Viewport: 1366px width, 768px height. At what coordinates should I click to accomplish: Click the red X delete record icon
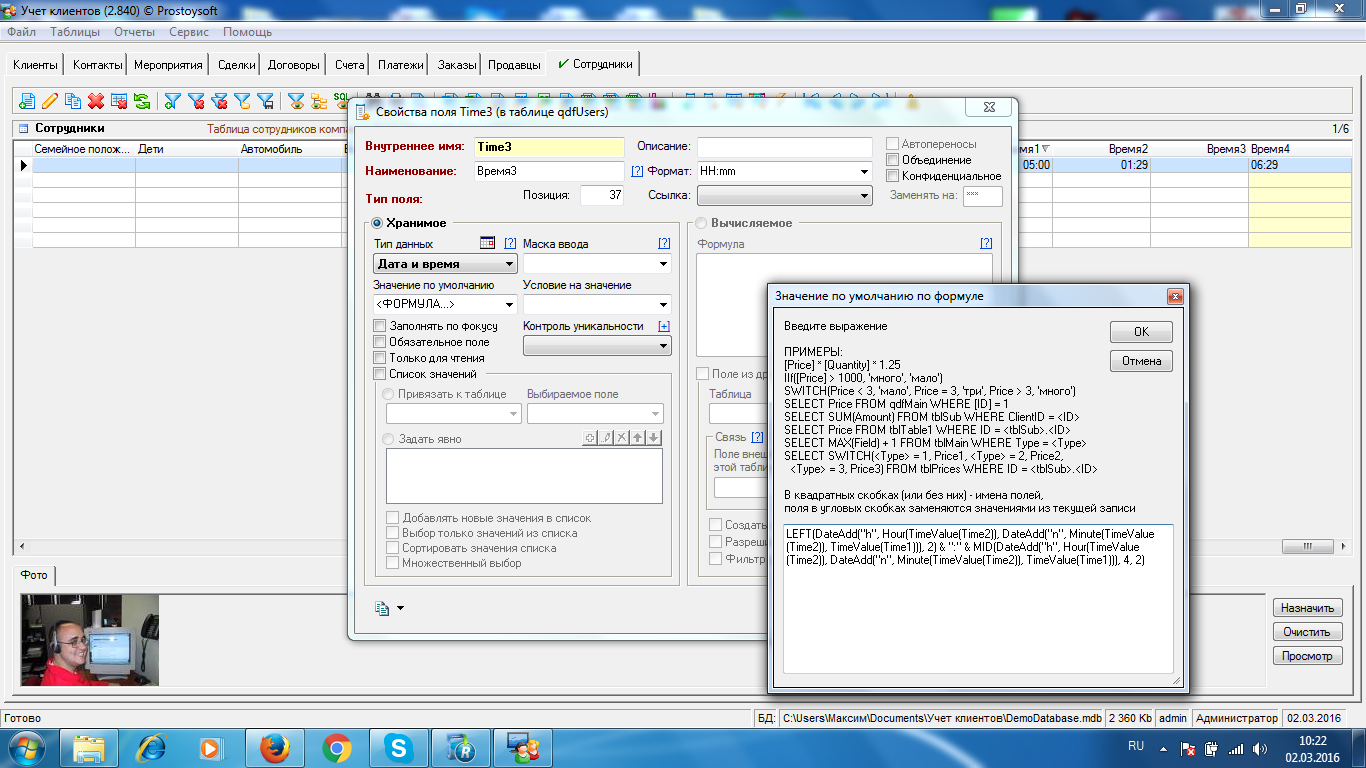coord(96,101)
